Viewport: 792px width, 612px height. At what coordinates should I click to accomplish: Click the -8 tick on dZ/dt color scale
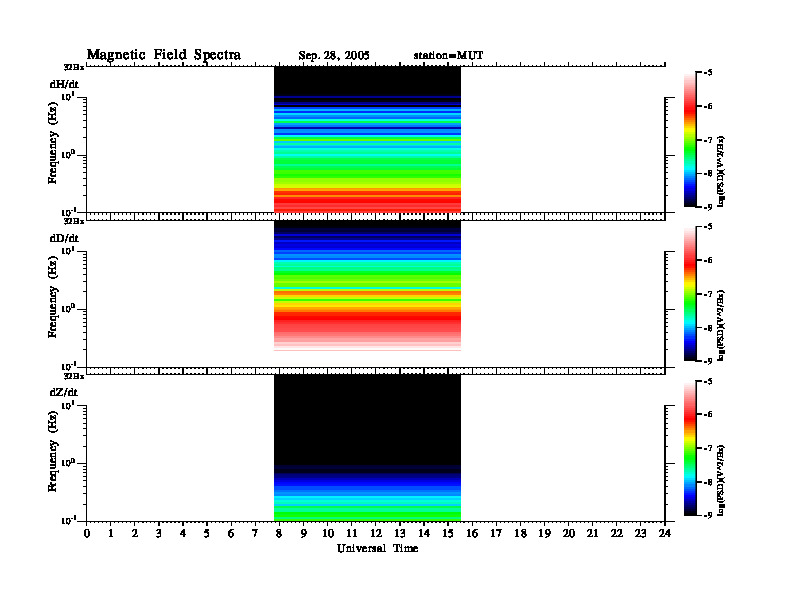coord(708,482)
